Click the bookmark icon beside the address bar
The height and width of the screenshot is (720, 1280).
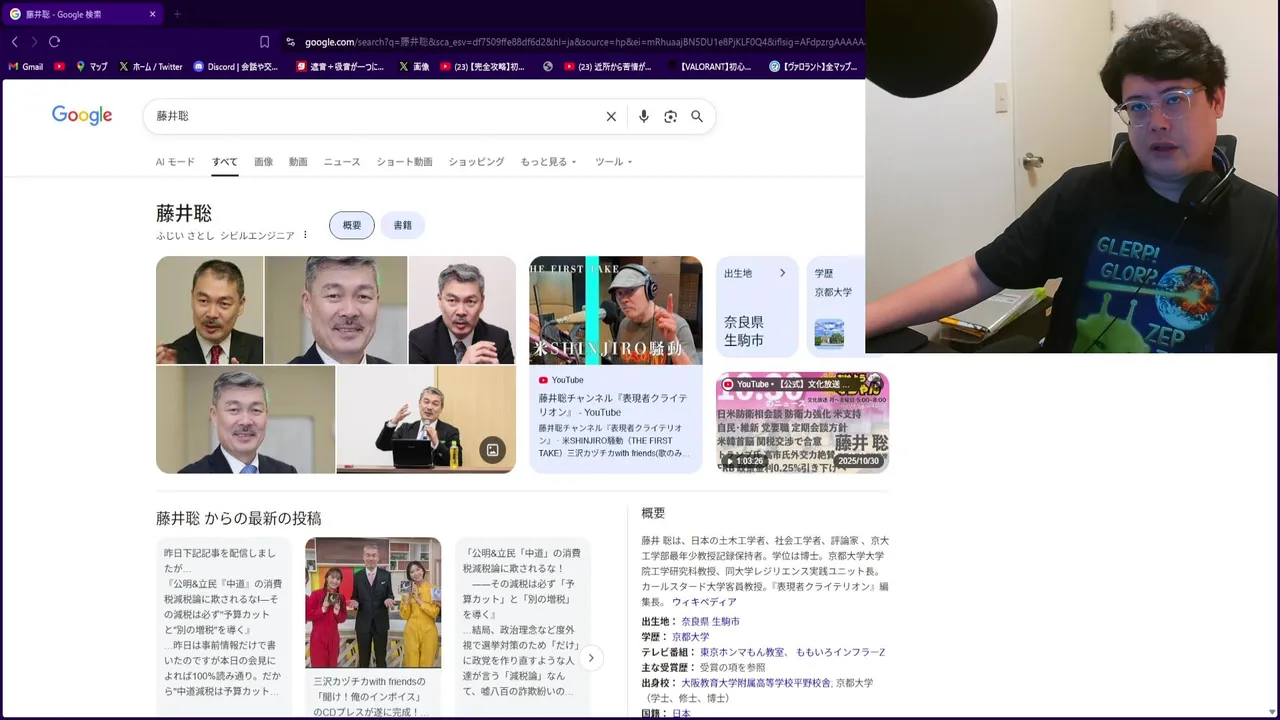coord(264,42)
